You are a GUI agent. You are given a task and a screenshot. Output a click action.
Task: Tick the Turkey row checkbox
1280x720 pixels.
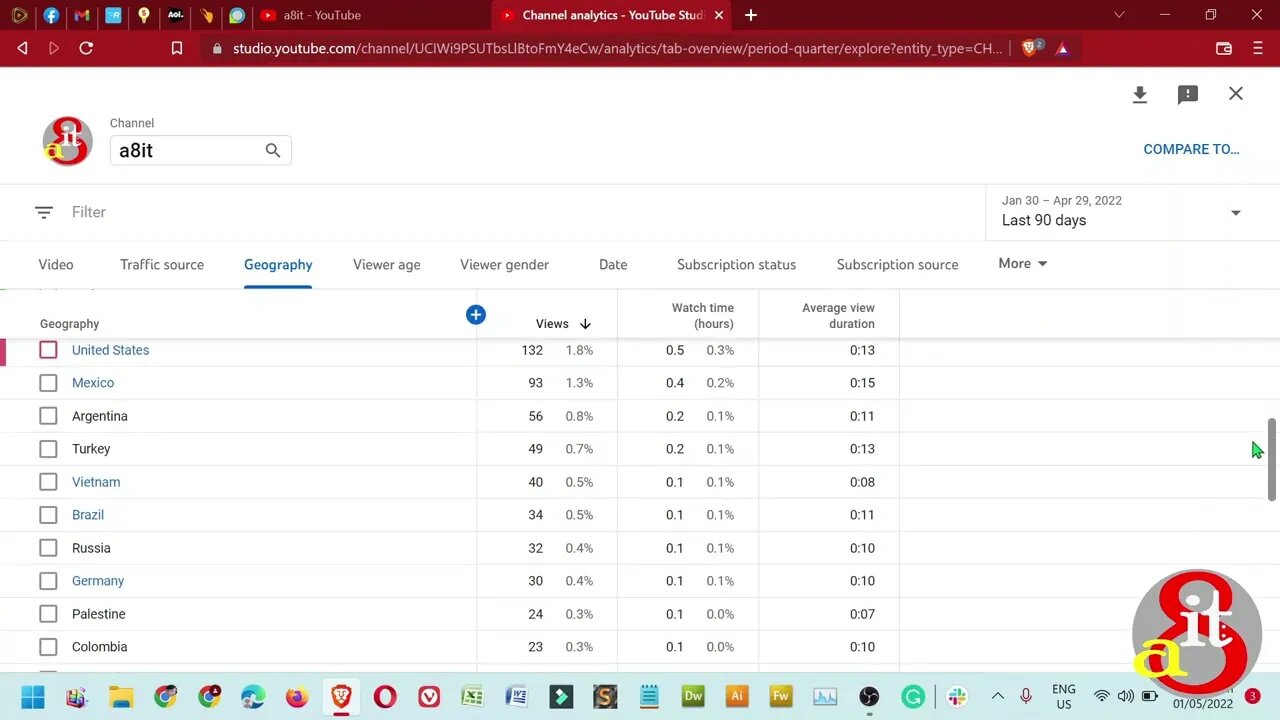(48, 449)
